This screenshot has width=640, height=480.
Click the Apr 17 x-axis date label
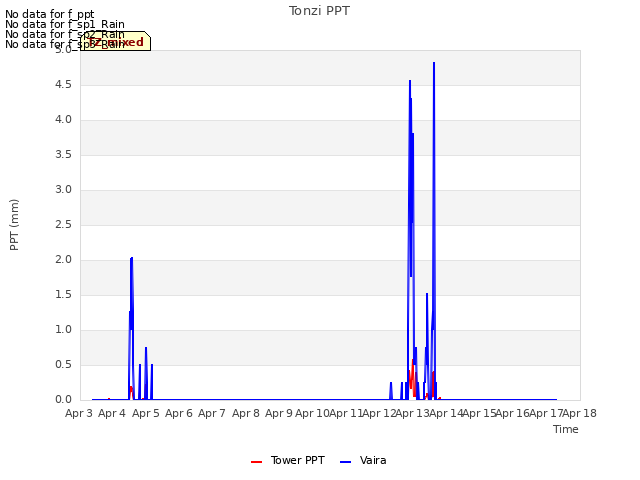[546, 413]
